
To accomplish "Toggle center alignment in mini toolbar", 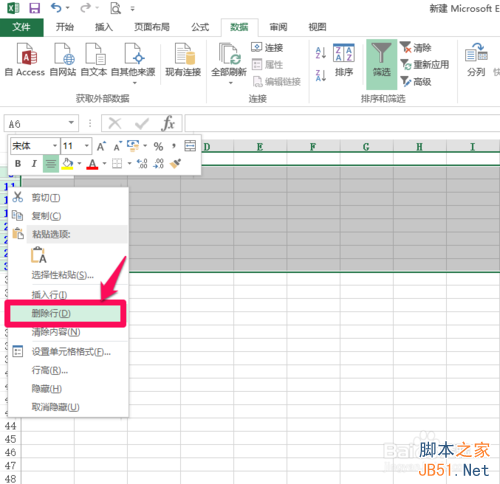I will pyautogui.click(x=51, y=163).
